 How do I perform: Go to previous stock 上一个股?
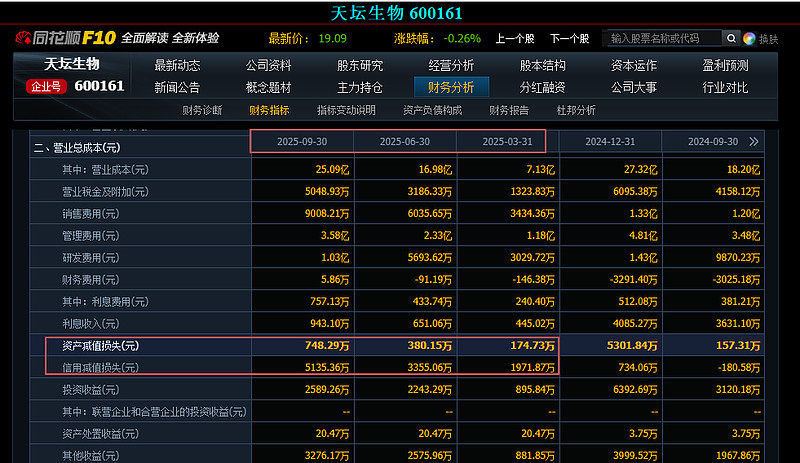(515, 38)
